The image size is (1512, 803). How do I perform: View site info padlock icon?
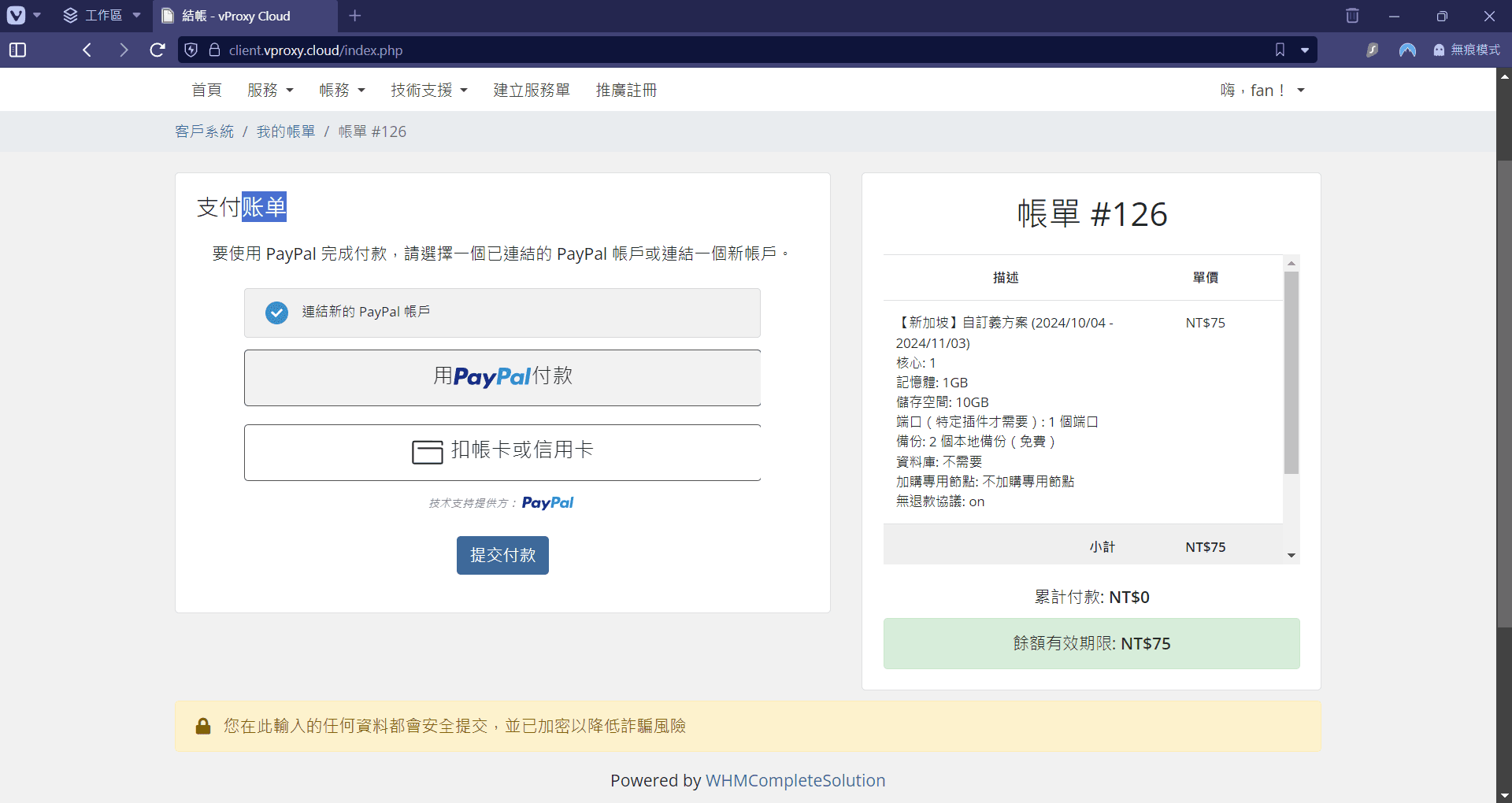(x=214, y=50)
